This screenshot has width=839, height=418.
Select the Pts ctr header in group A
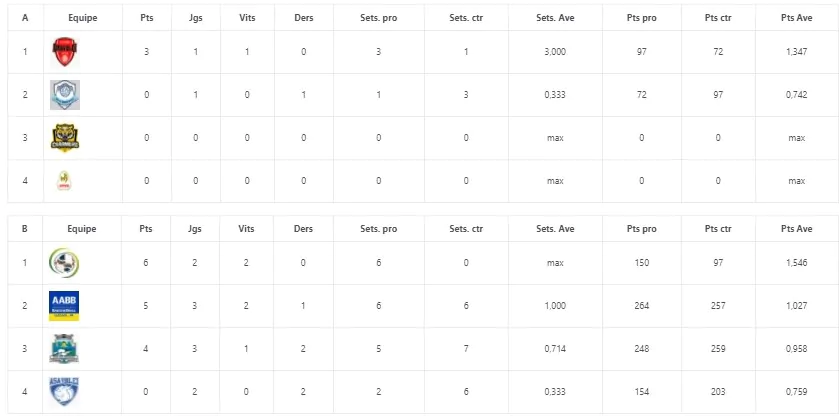(x=718, y=18)
